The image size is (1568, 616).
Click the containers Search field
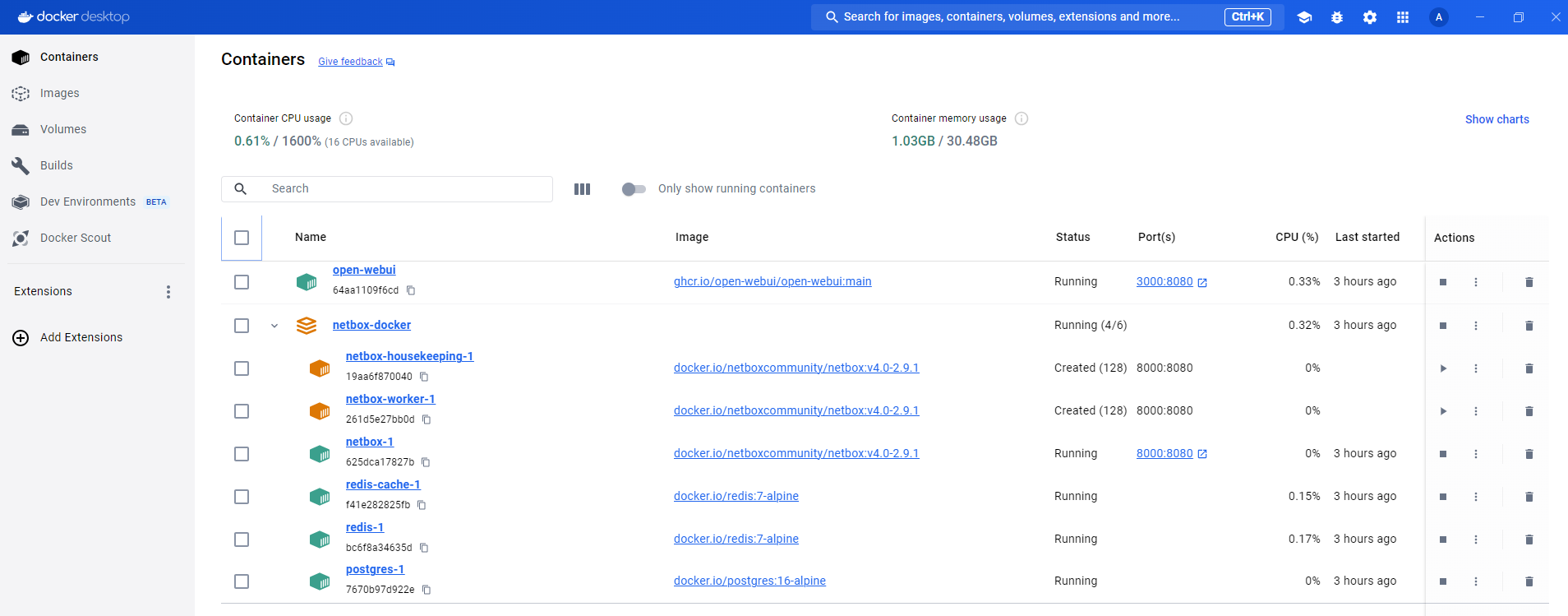387,189
